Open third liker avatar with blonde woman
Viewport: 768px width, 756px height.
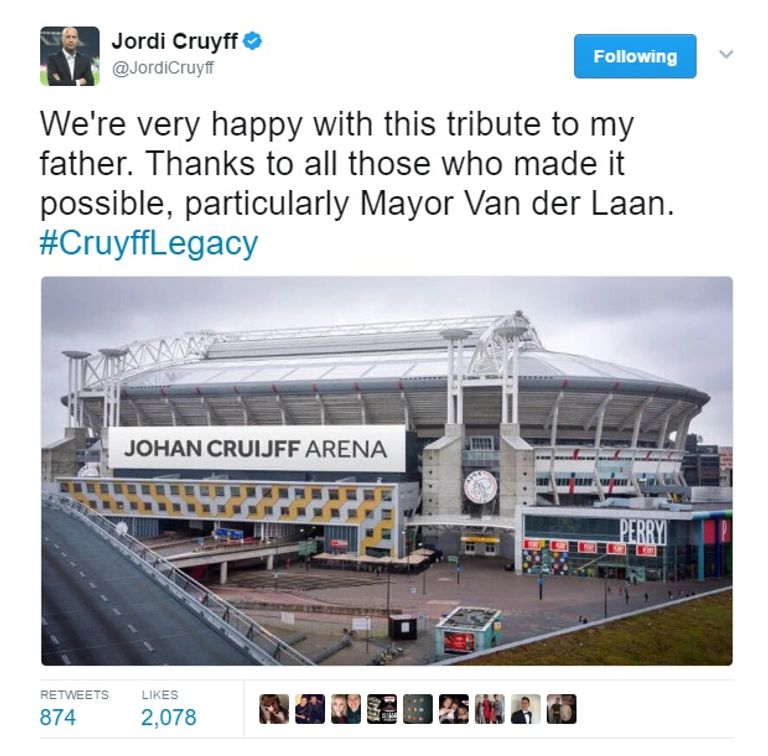coord(346,709)
